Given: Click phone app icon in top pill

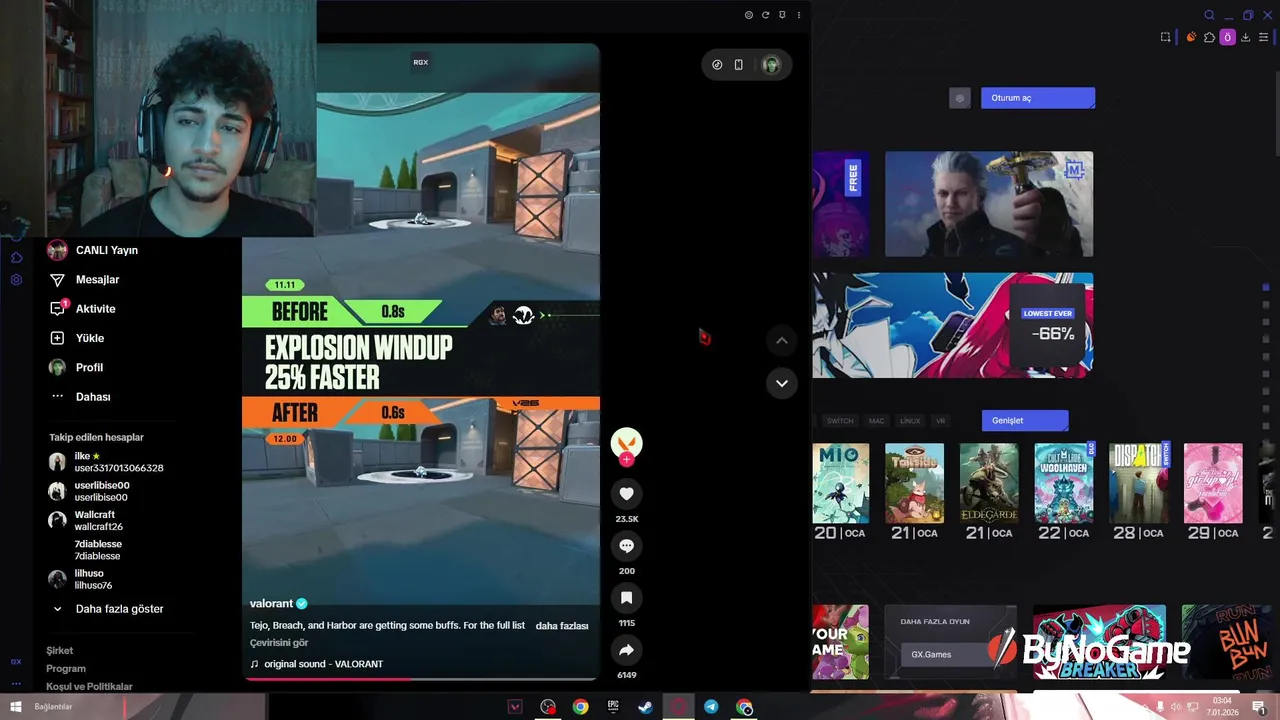Looking at the screenshot, I should (739, 65).
